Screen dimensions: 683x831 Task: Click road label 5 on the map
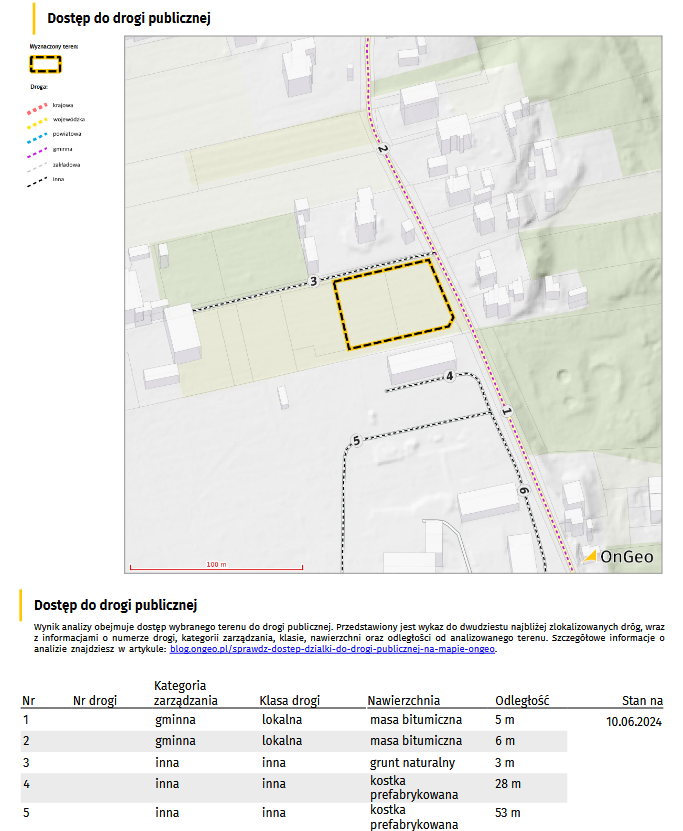(x=356, y=441)
